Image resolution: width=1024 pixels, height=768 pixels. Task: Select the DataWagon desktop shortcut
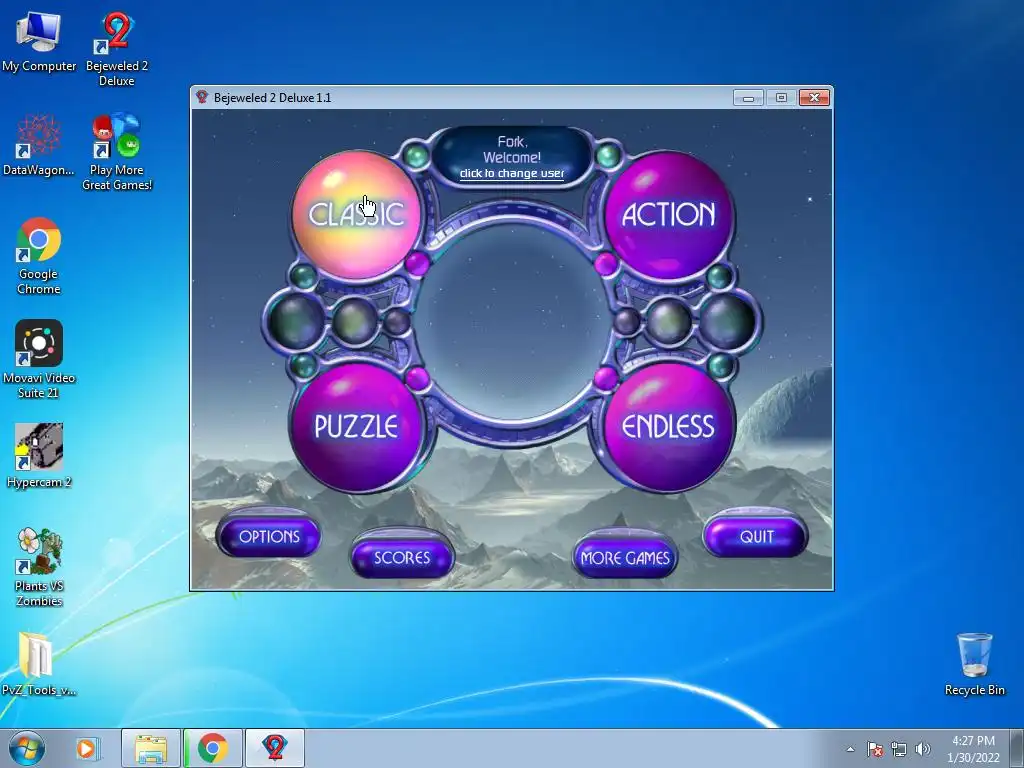(39, 146)
